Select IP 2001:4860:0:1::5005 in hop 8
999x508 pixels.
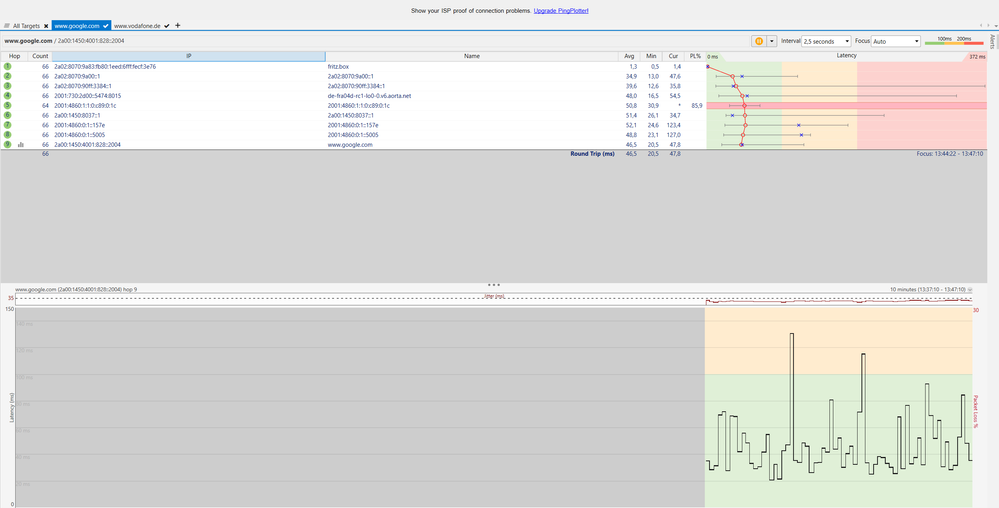[x=80, y=134]
